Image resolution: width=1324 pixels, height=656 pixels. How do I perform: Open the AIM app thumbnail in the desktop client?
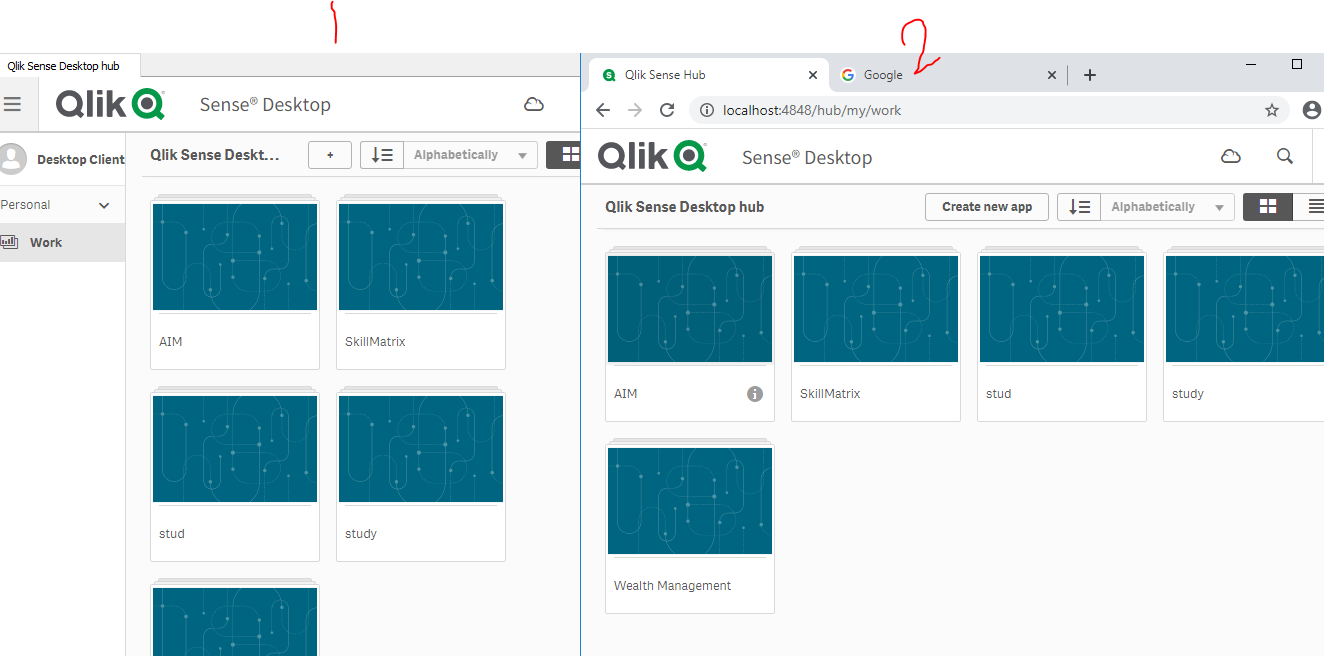pyautogui.click(x=235, y=257)
